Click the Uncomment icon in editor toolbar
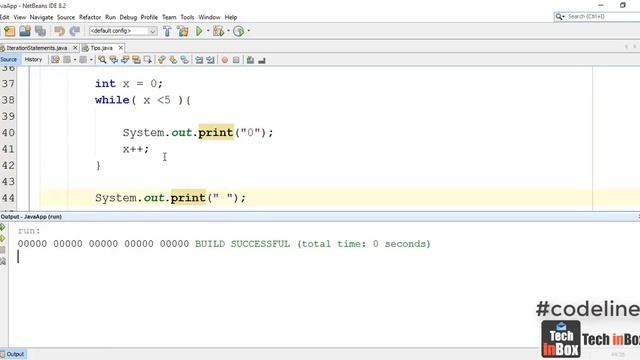This screenshot has width=640, height=360. [x=262, y=60]
